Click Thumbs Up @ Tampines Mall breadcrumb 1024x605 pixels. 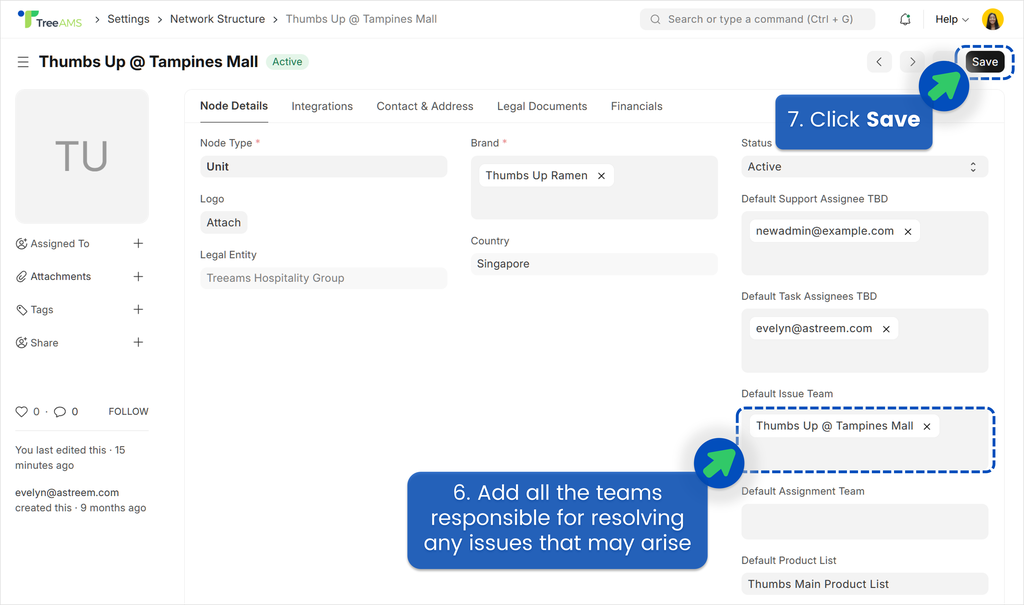[361, 19]
